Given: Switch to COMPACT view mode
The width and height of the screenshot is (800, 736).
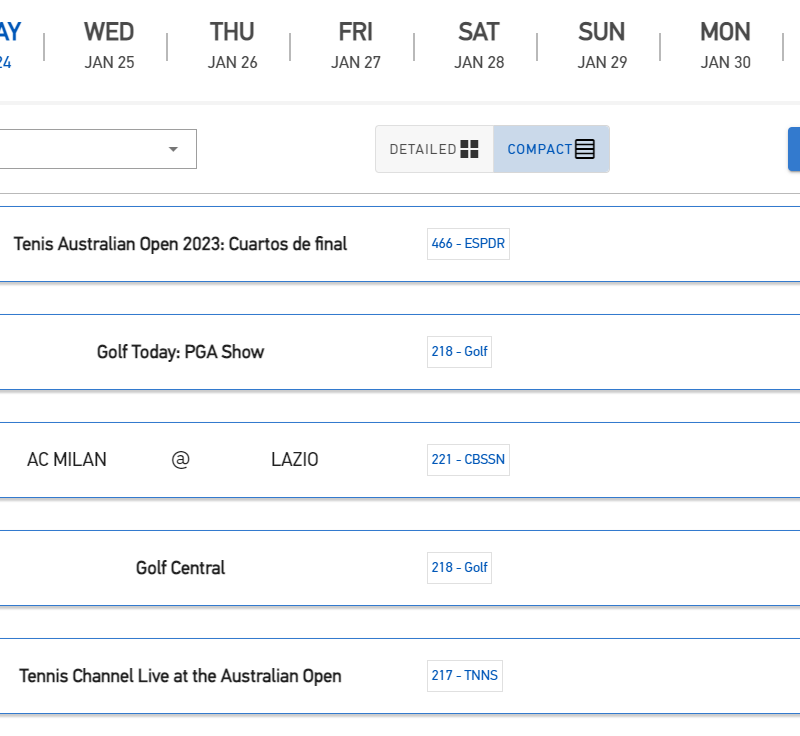Looking at the screenshot, I should coord(549,148).
